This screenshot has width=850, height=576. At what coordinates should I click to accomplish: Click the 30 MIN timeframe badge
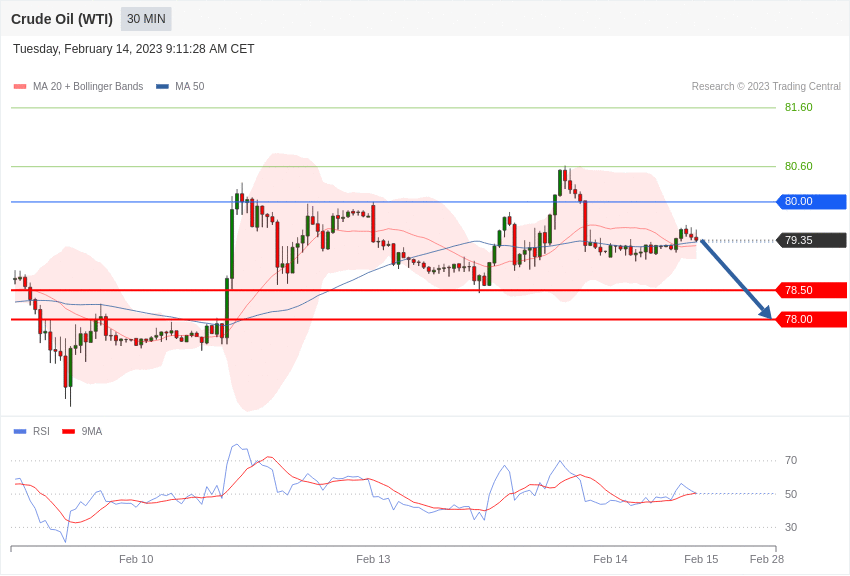(146, 19)
